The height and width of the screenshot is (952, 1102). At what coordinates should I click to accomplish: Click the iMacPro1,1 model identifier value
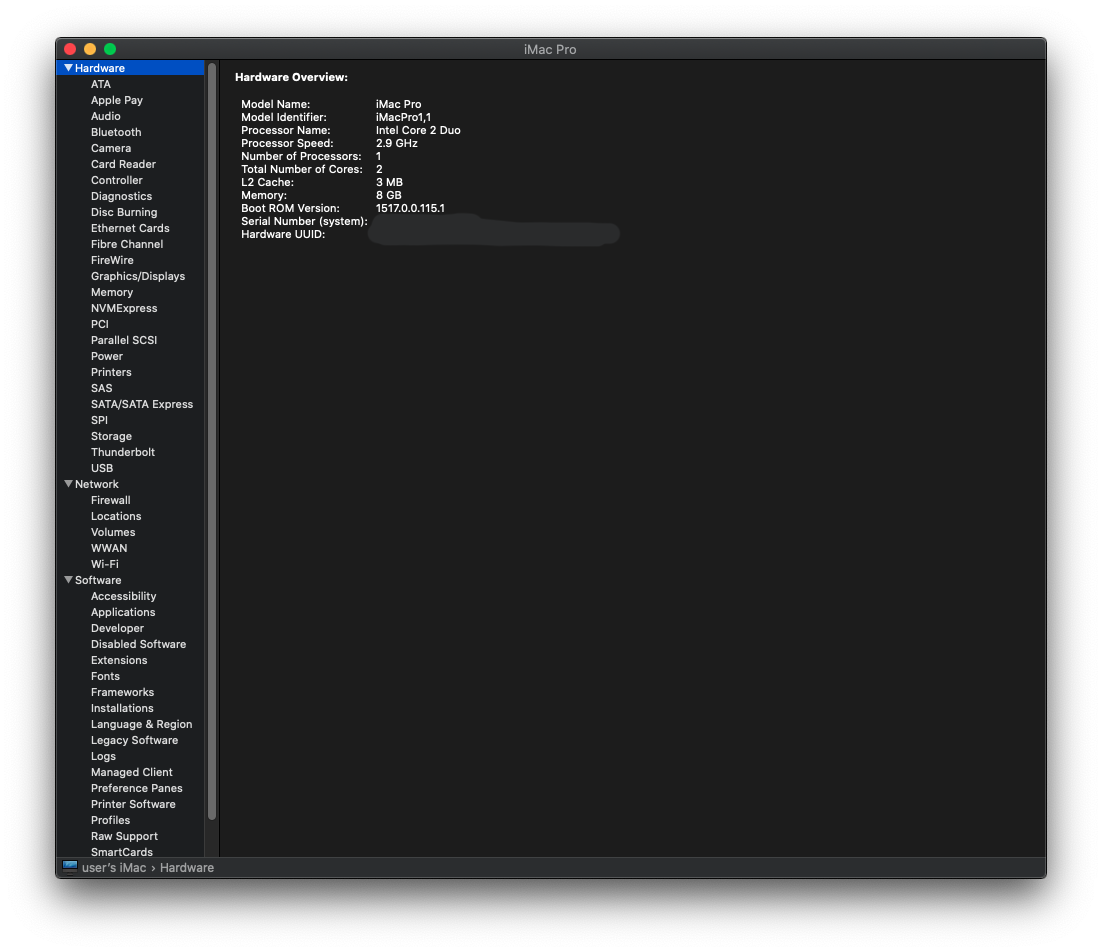point(403,117)
